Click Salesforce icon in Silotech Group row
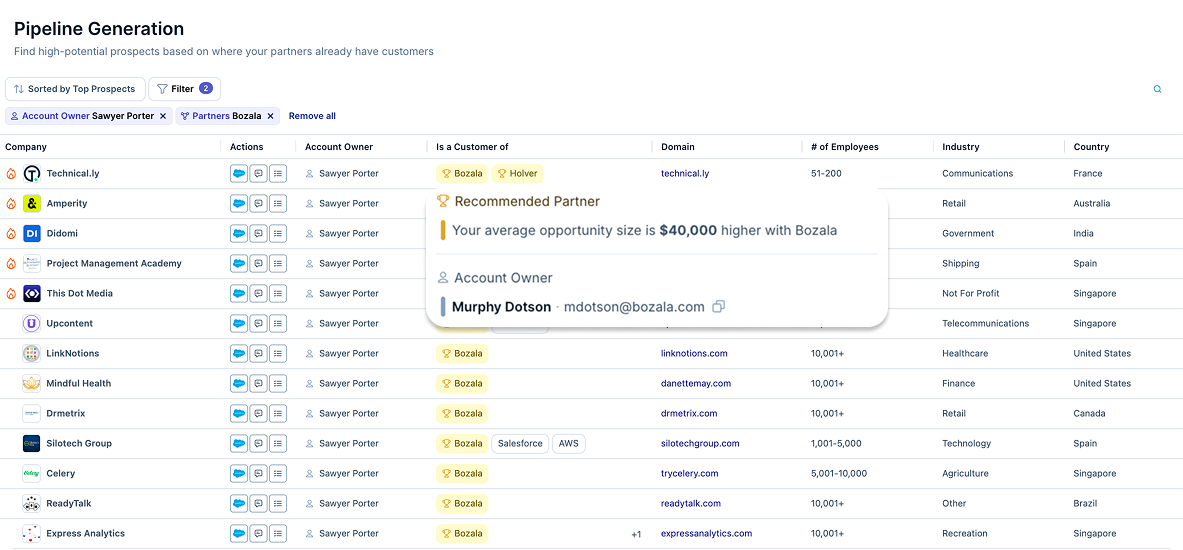This screenshot has width=1183, height=550. tap(239, 444)
